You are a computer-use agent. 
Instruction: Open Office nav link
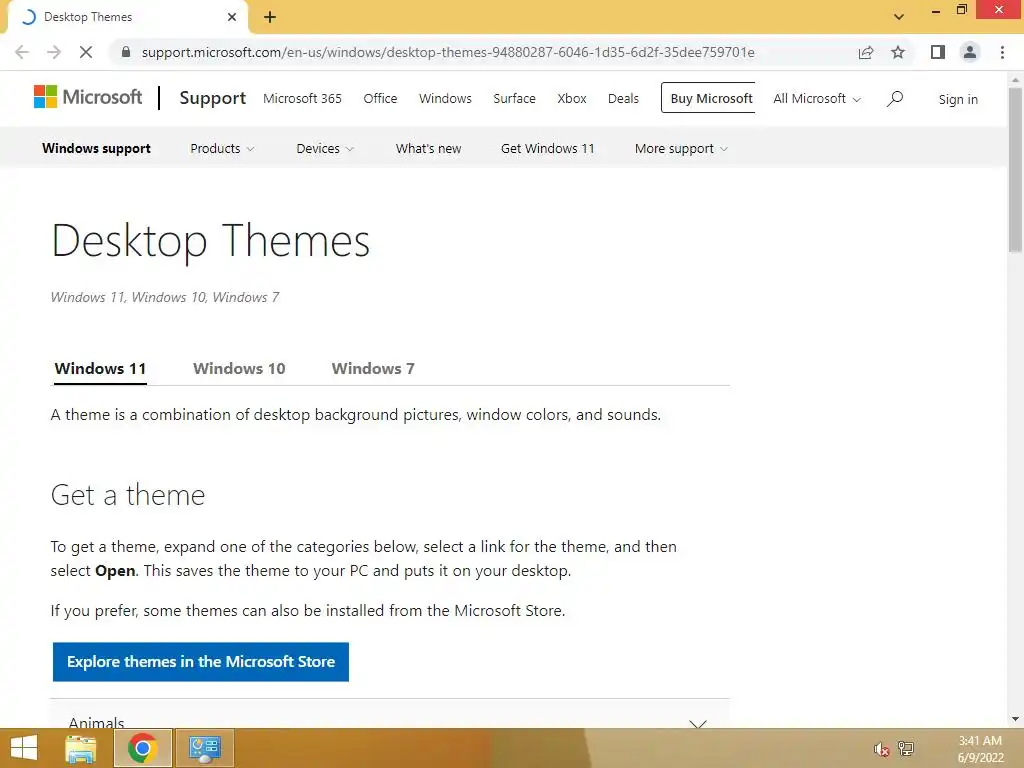380,99
